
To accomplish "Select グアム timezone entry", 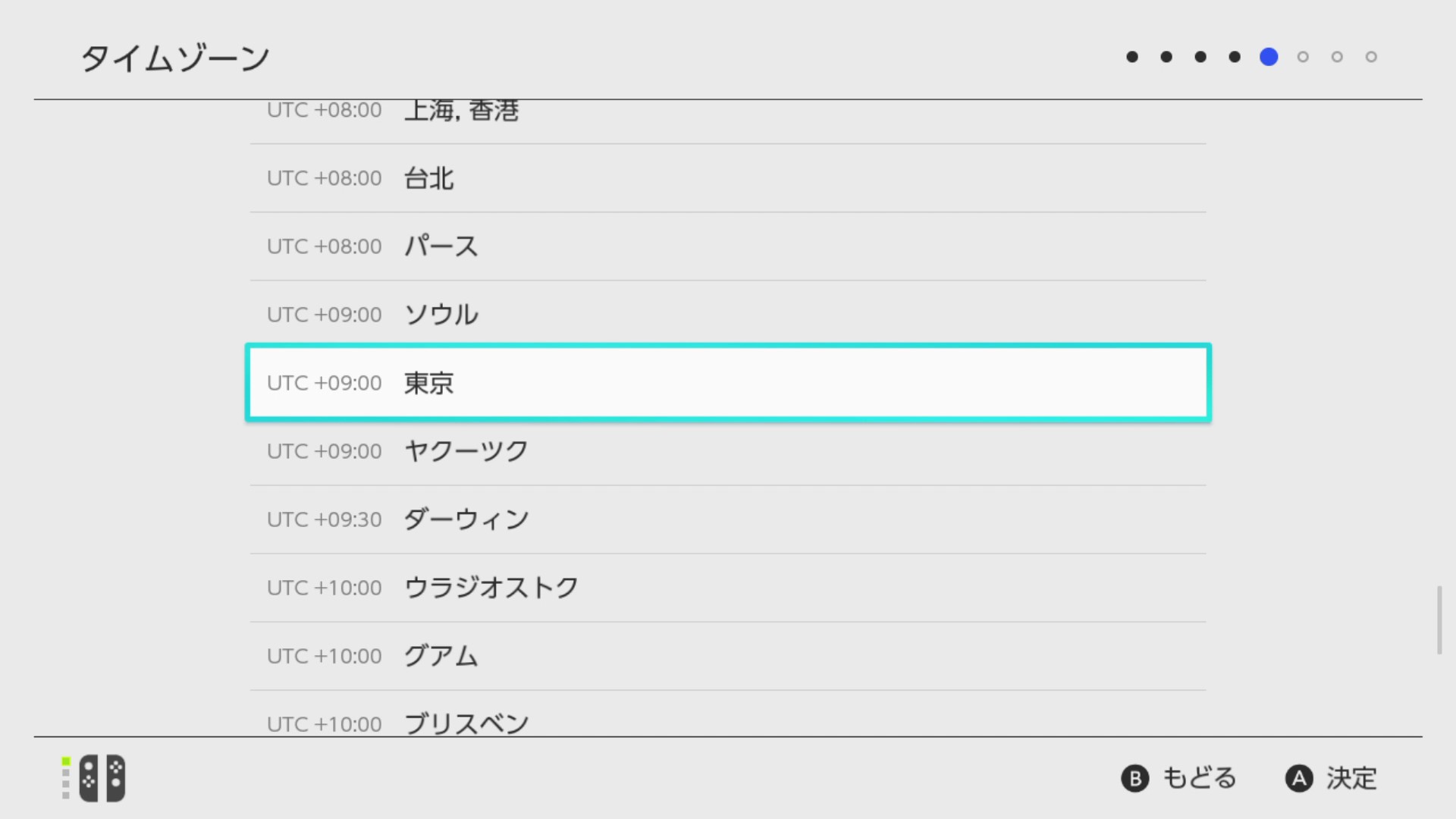I will pos(728,656).
